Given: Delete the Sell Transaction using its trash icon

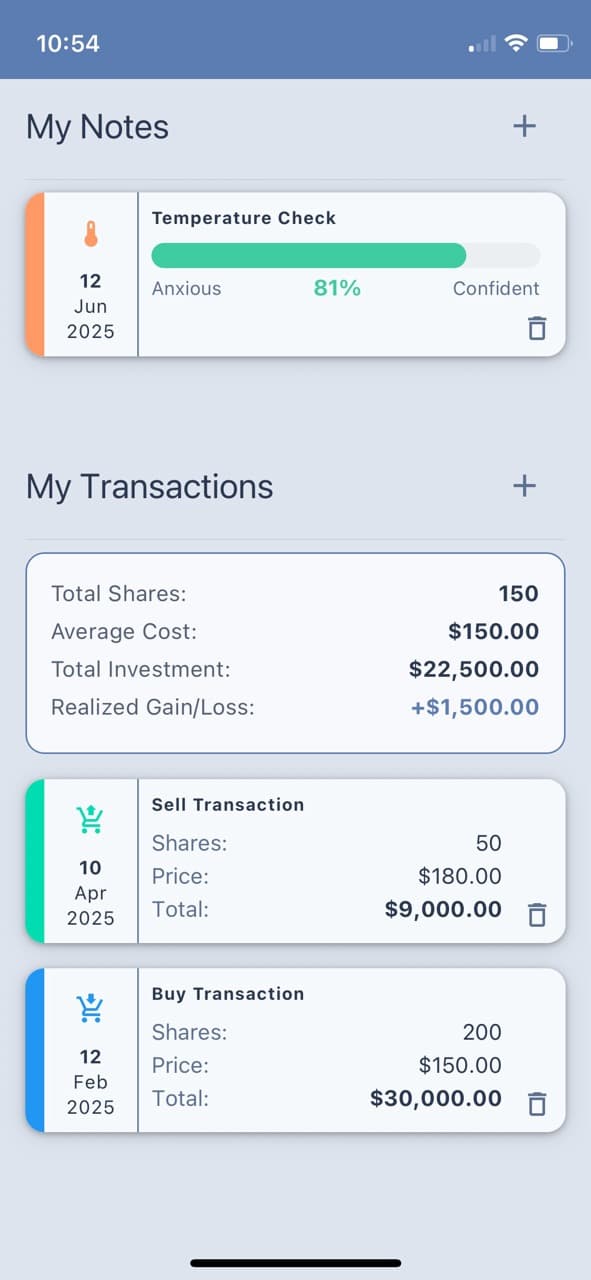Looking at the screenshot, I should tap(536, 913).
